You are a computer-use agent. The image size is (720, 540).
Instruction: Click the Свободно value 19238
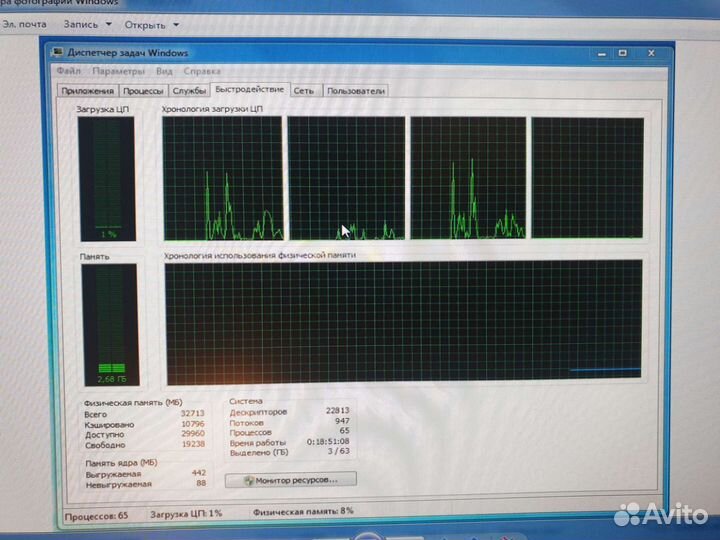(193, 444)
